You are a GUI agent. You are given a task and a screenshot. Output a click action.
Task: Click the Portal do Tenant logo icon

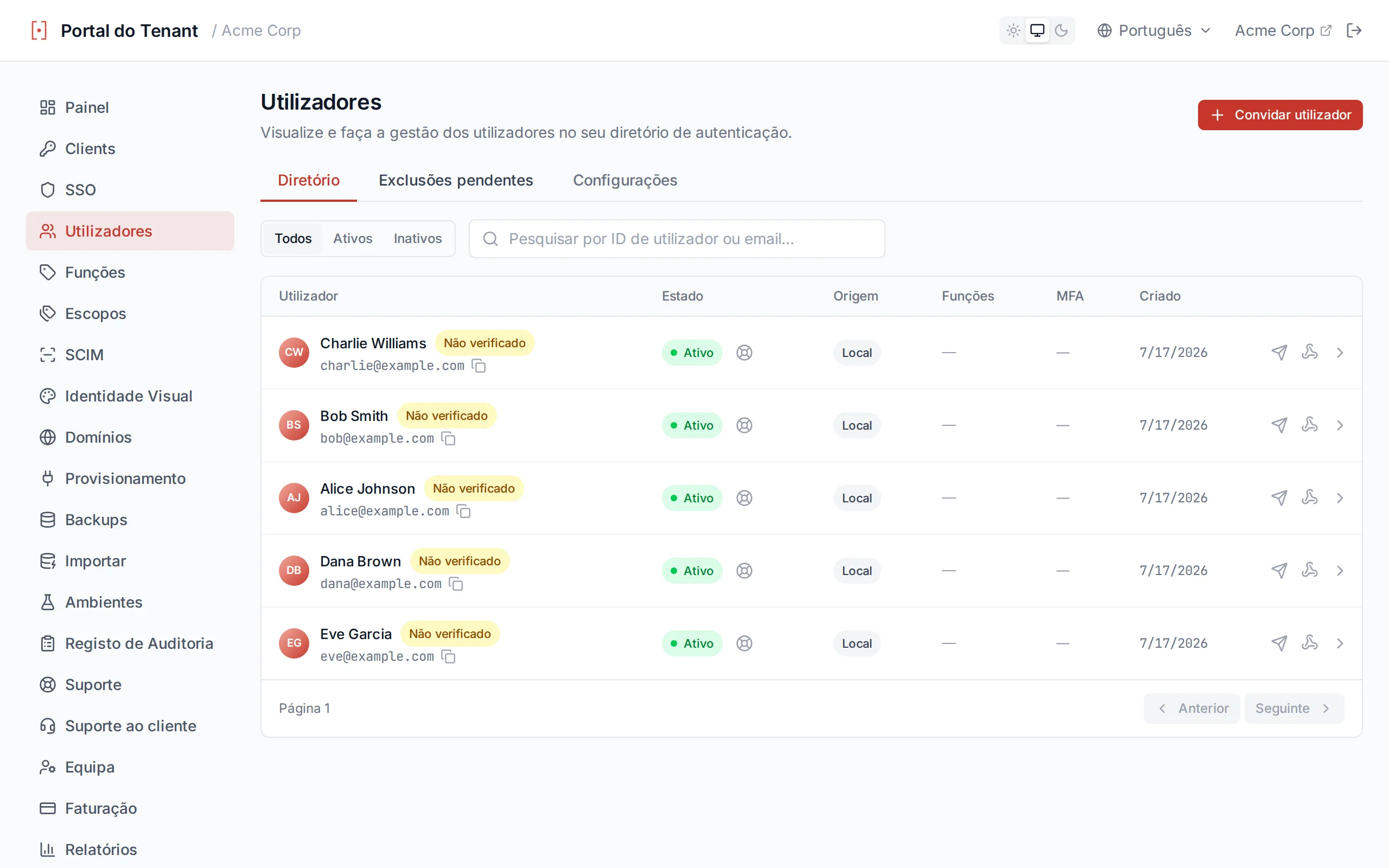tap(39, 30)
